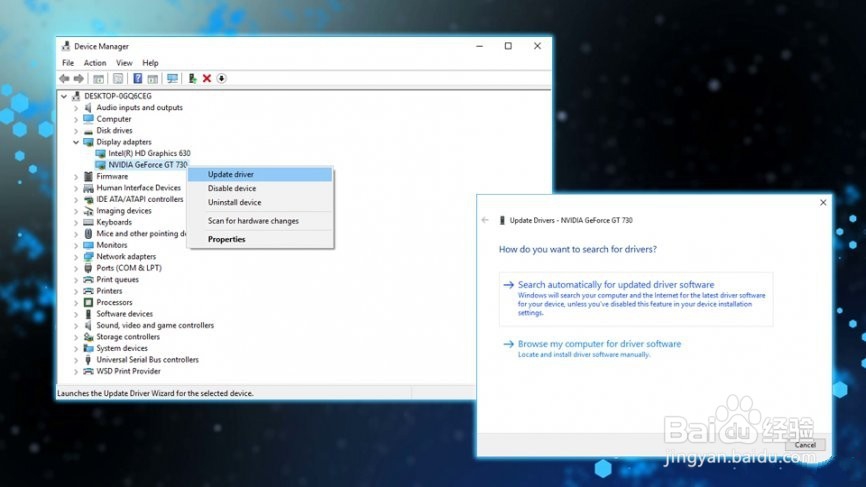The image size is (866, 487).
Task: Click the show/hide console tree toolbar icon
Action: (98, 78)
